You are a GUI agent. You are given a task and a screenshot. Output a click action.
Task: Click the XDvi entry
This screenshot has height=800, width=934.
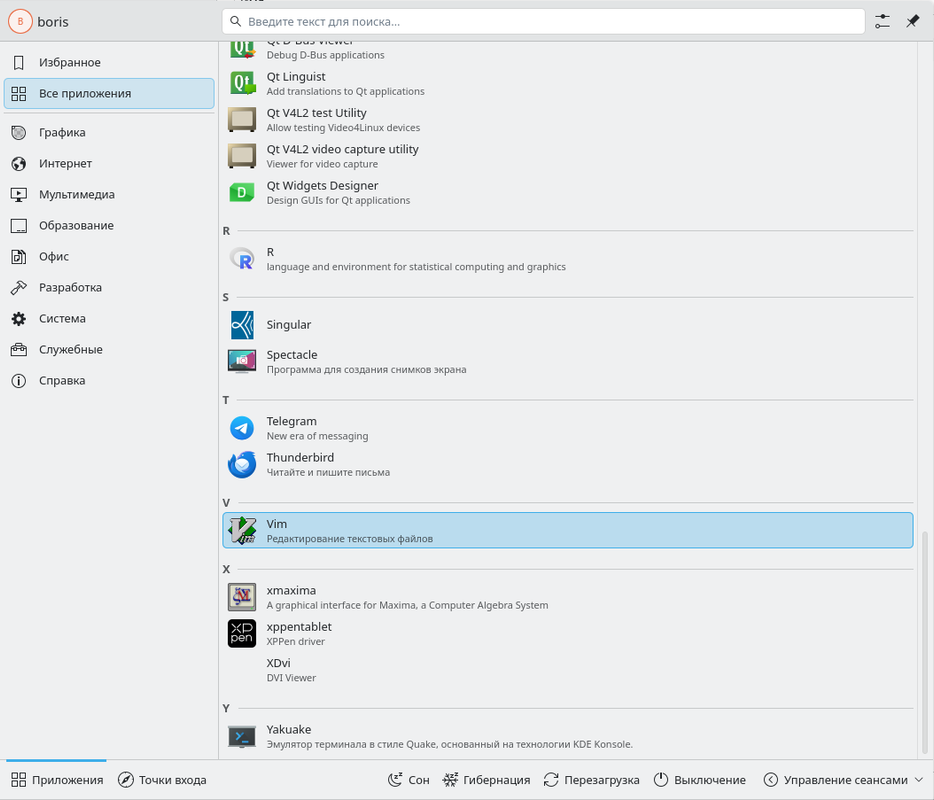tap(568, 670)
